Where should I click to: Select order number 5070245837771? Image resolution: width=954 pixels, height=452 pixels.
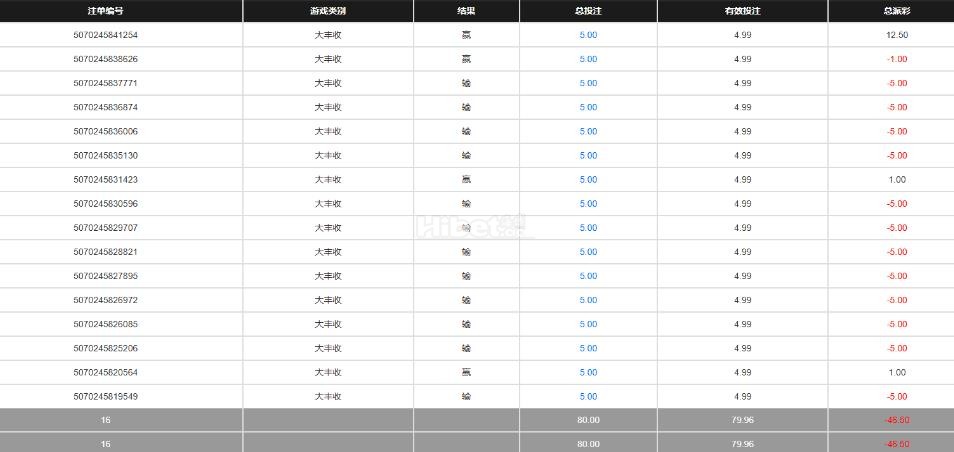click(105, 83)
